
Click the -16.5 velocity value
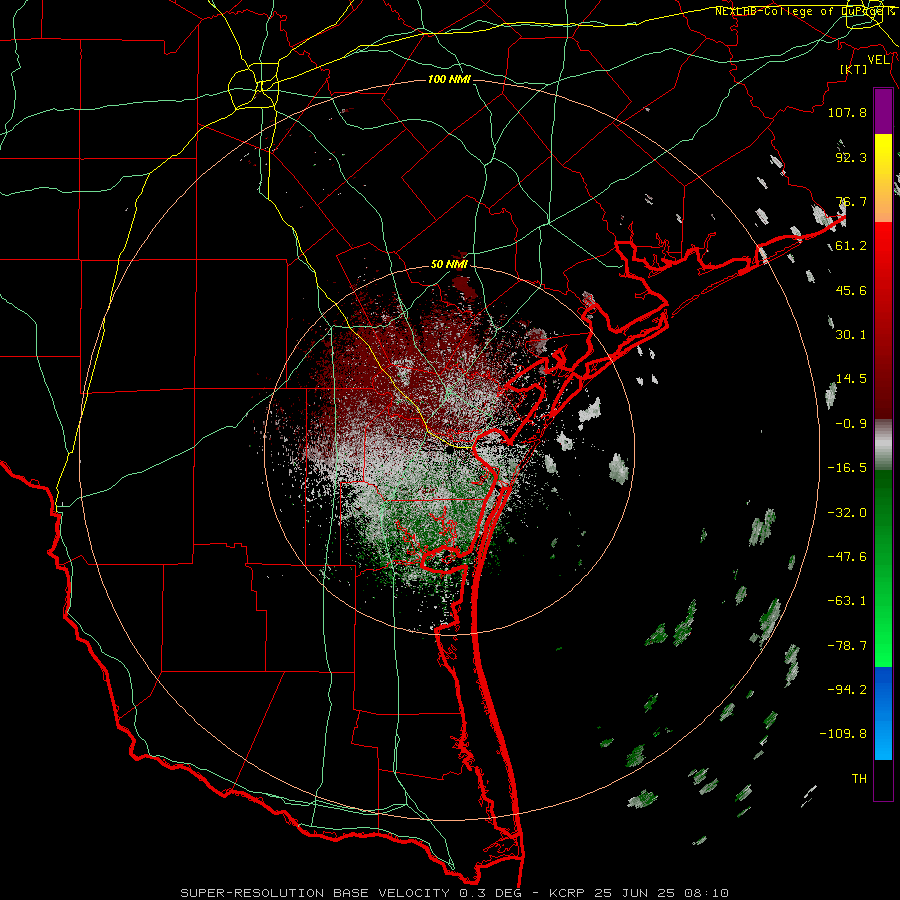847,468
